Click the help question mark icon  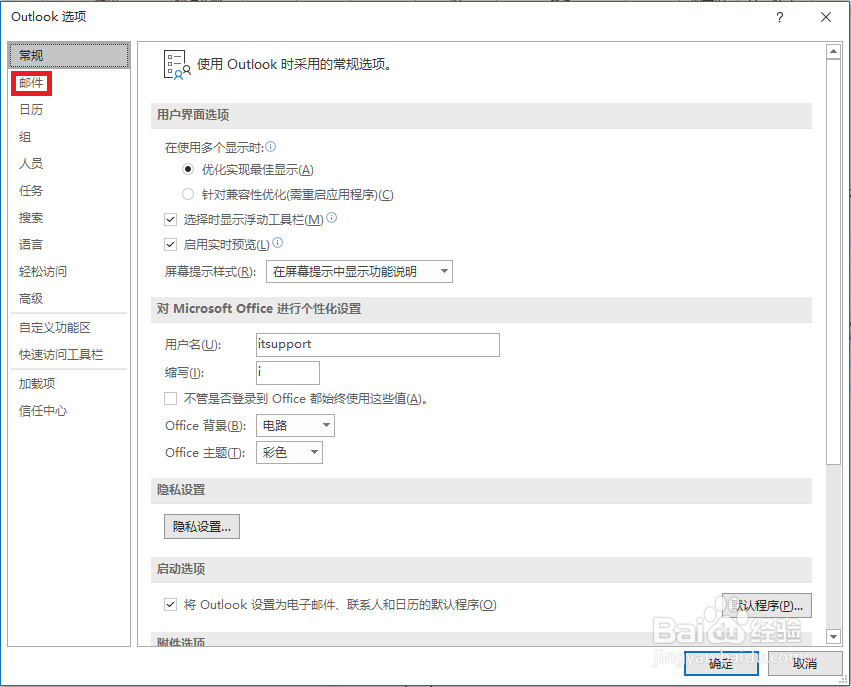click(779, 17)
